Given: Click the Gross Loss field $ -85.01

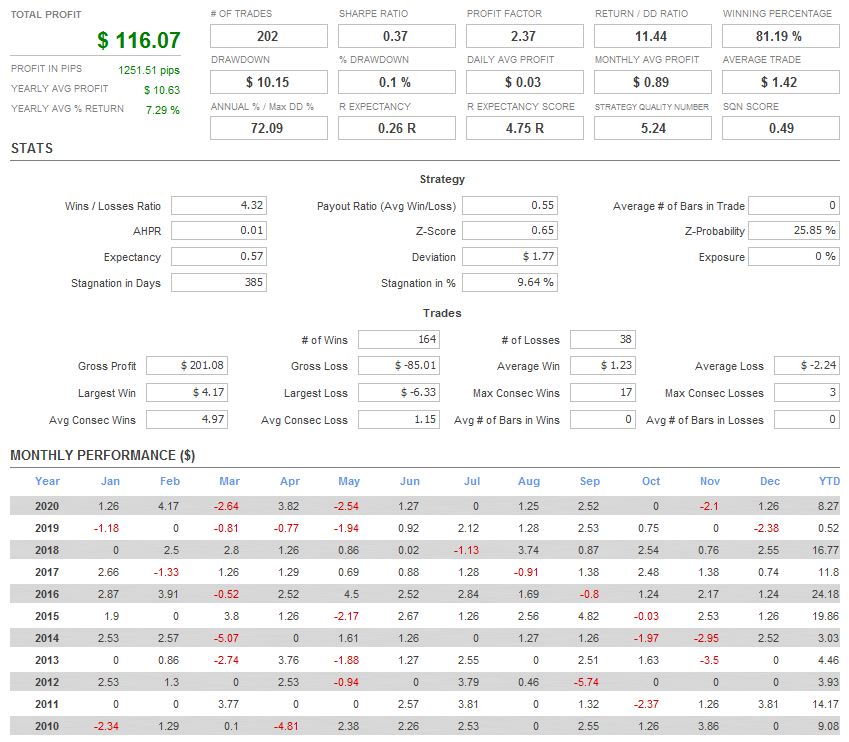Looking at the screenshot, I should (x=399, y=366).
